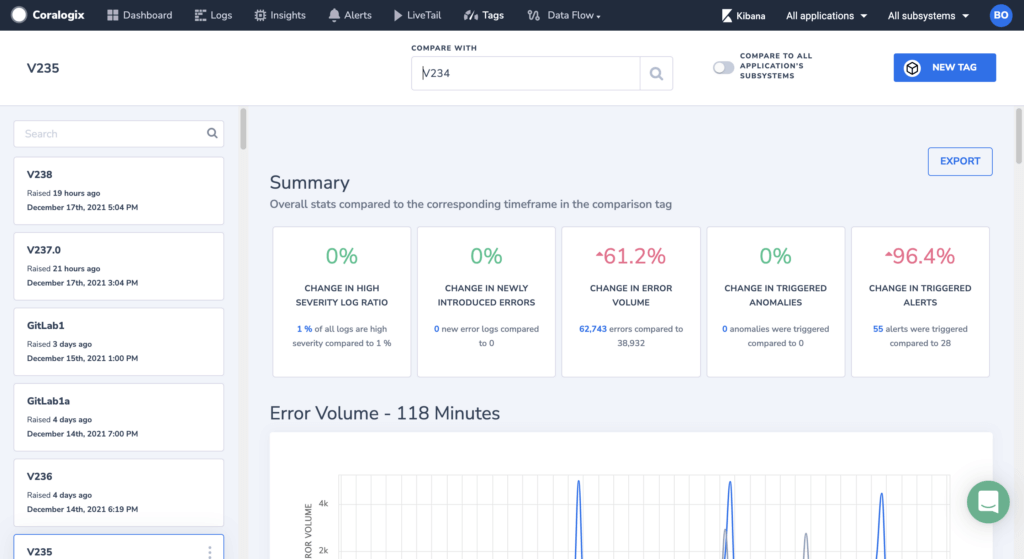Click the 55 alerts link
The width and height of the screenshot is (1024, 559).
click(x=878, y=329)
